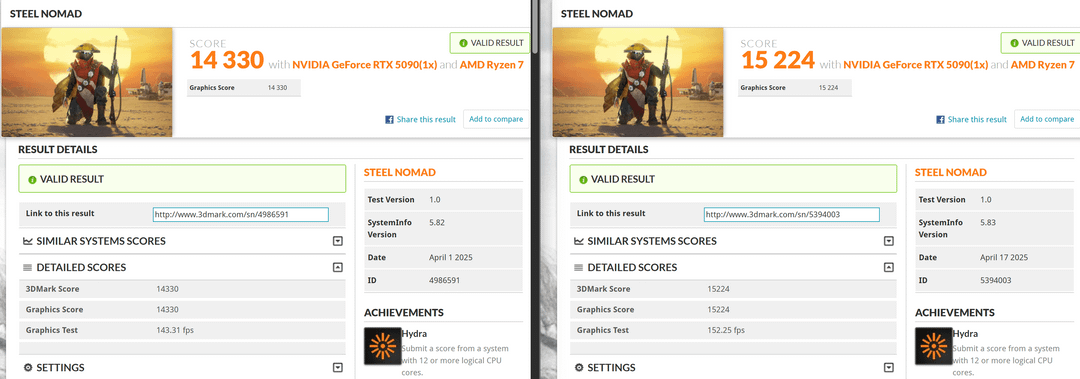Click right window Settings gear icon
The height and width of the screenshot is (379, 1080).
point(579,368)
